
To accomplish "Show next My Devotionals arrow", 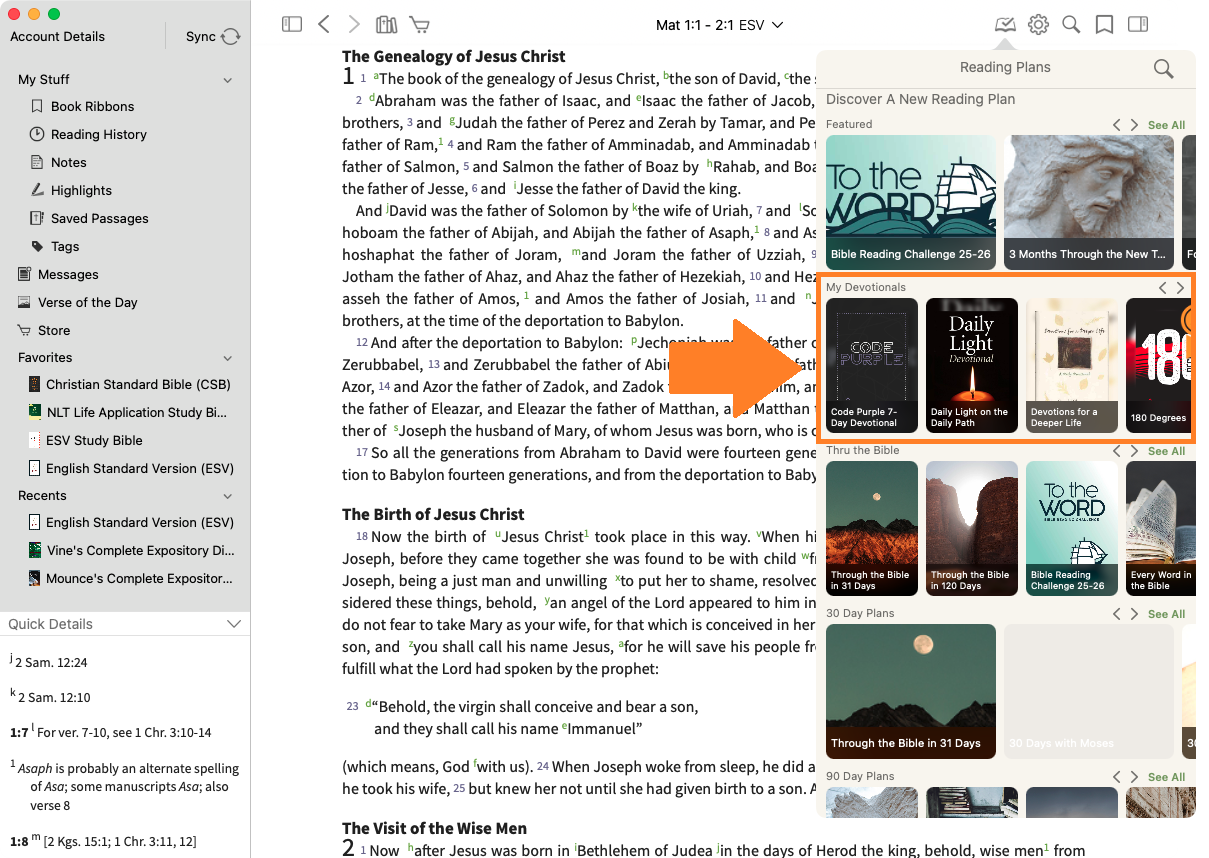I will [1180, 288].
